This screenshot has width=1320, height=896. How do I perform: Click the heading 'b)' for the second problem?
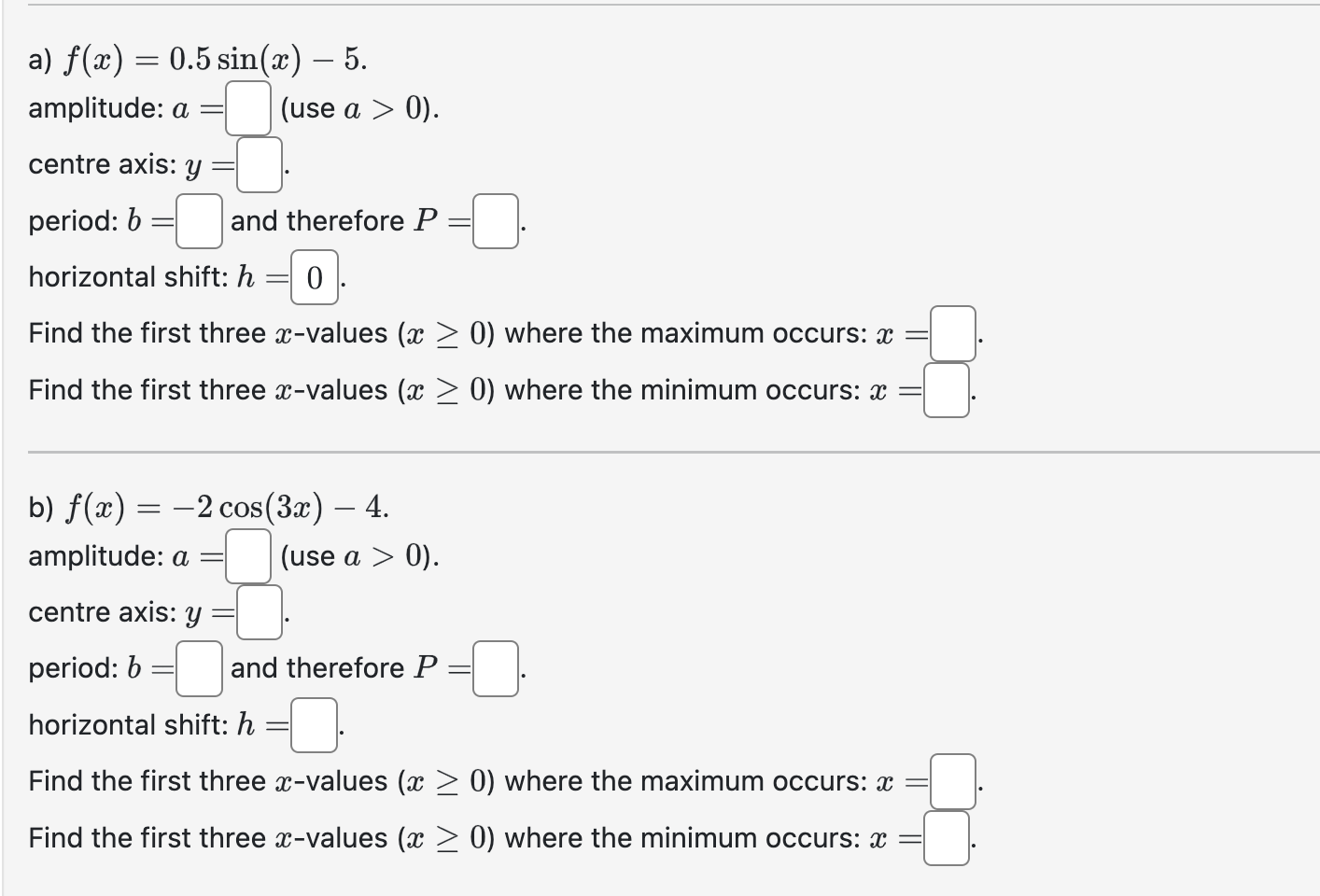point(38,507)
